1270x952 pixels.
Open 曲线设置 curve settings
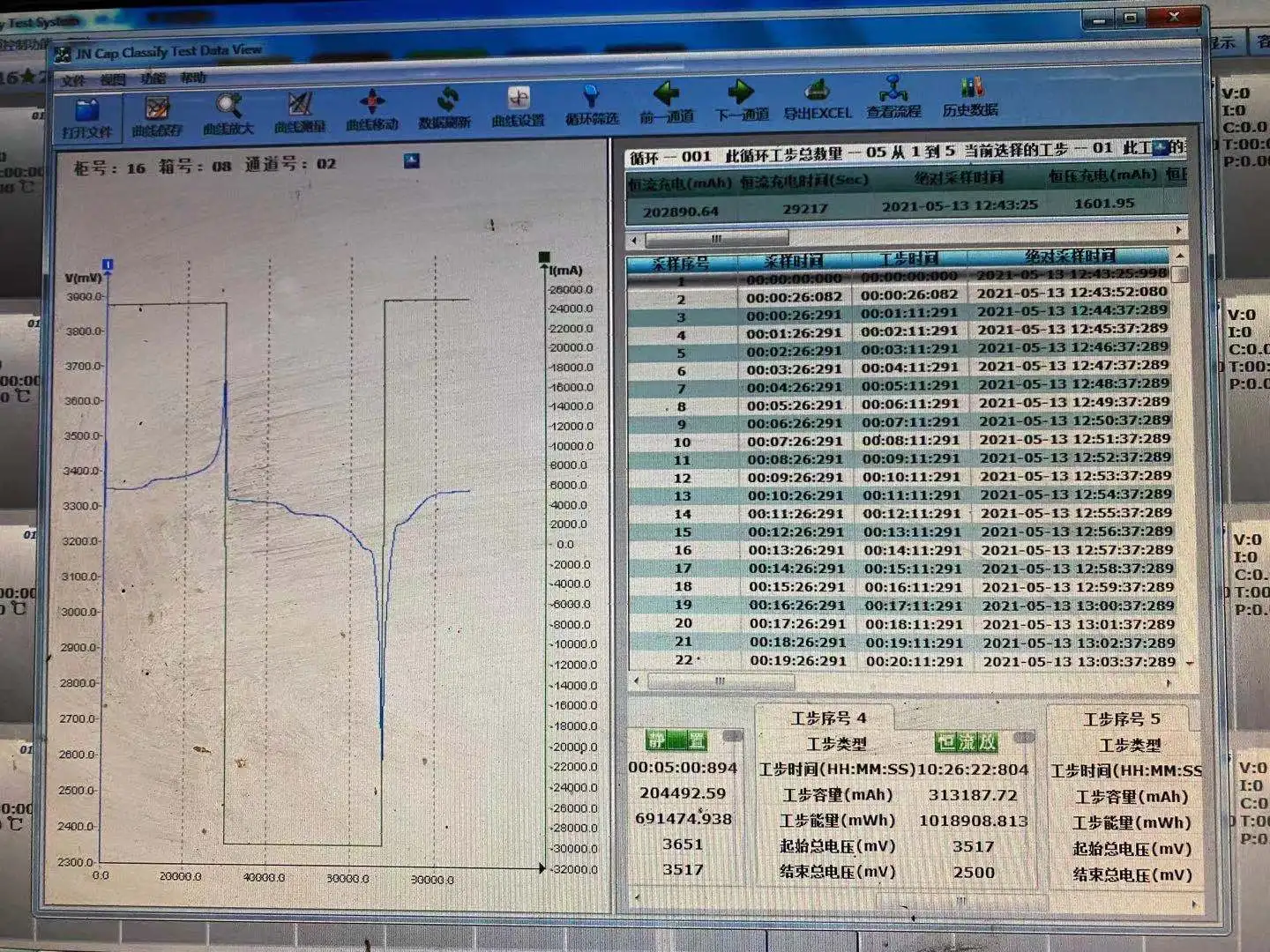coord(519,107)
